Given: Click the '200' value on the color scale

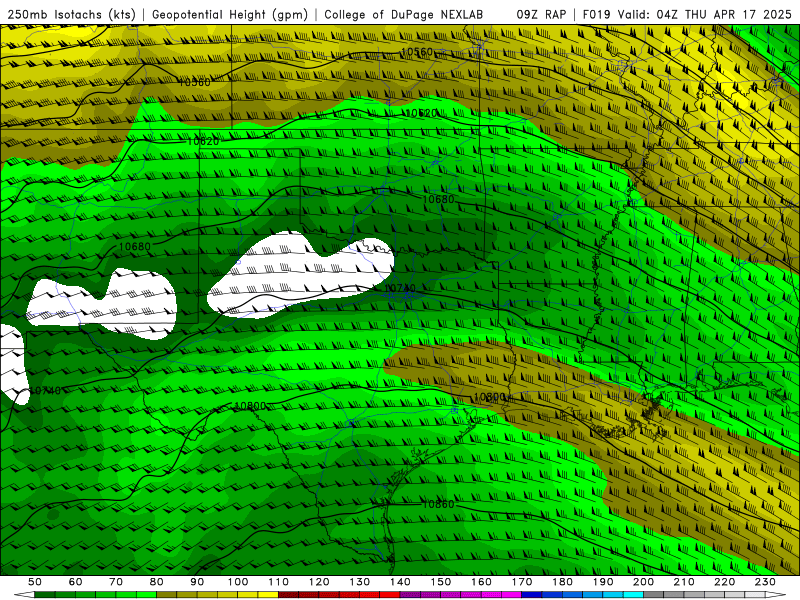Looking at the screenshot, I should pos(643,582).
